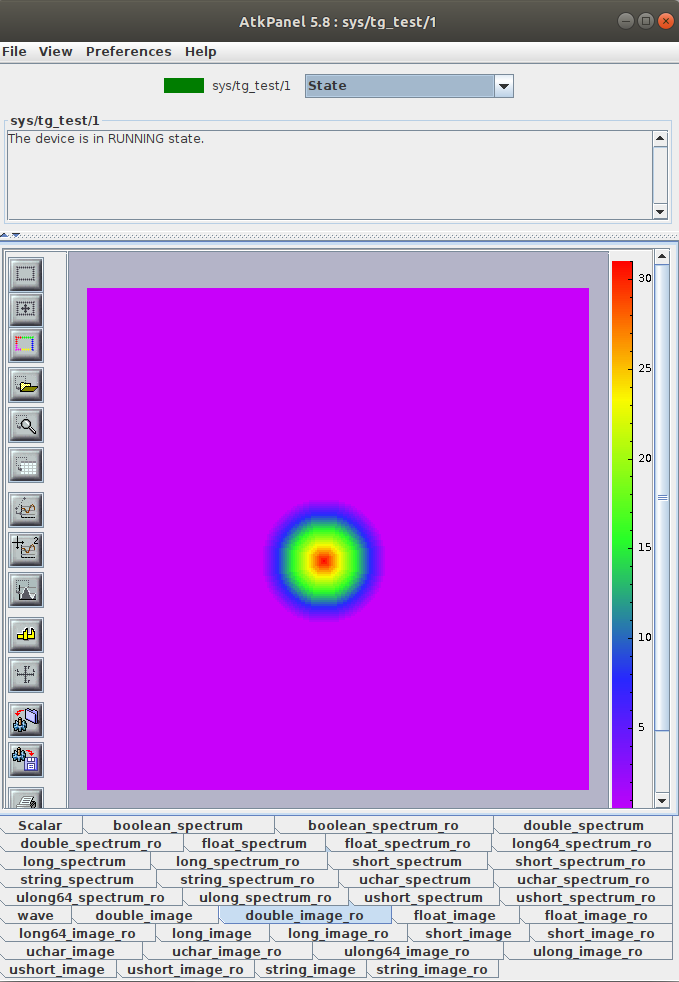Open the boolean_spectrum_ro tab
679x982 pixels.
click(x=383, y=825)
